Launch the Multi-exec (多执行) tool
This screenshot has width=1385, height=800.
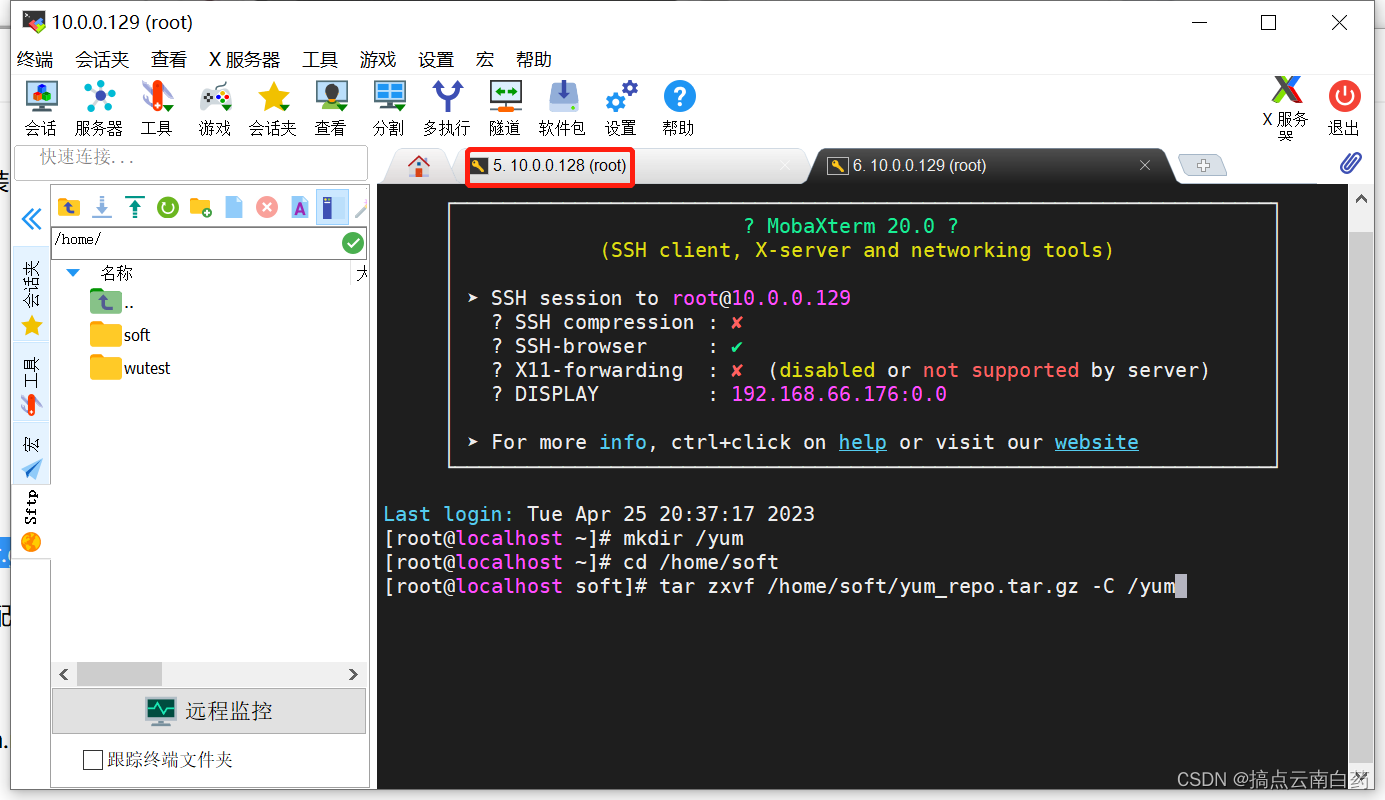[x=447, y=97]
